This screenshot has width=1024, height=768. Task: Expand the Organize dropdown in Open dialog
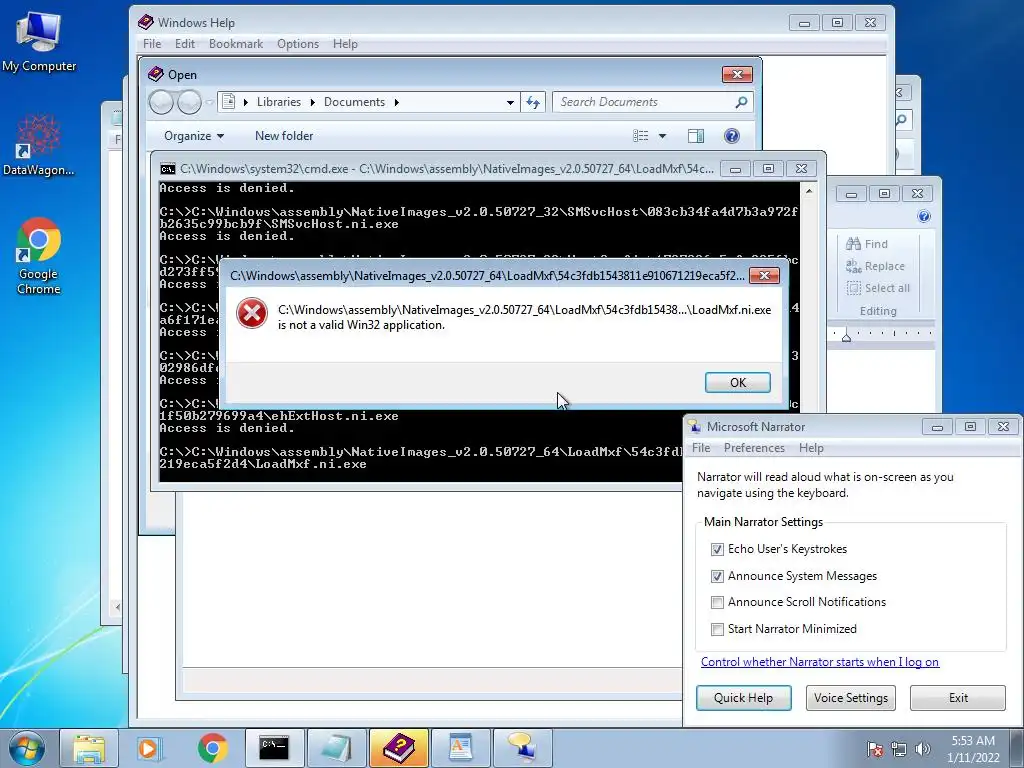194,136
